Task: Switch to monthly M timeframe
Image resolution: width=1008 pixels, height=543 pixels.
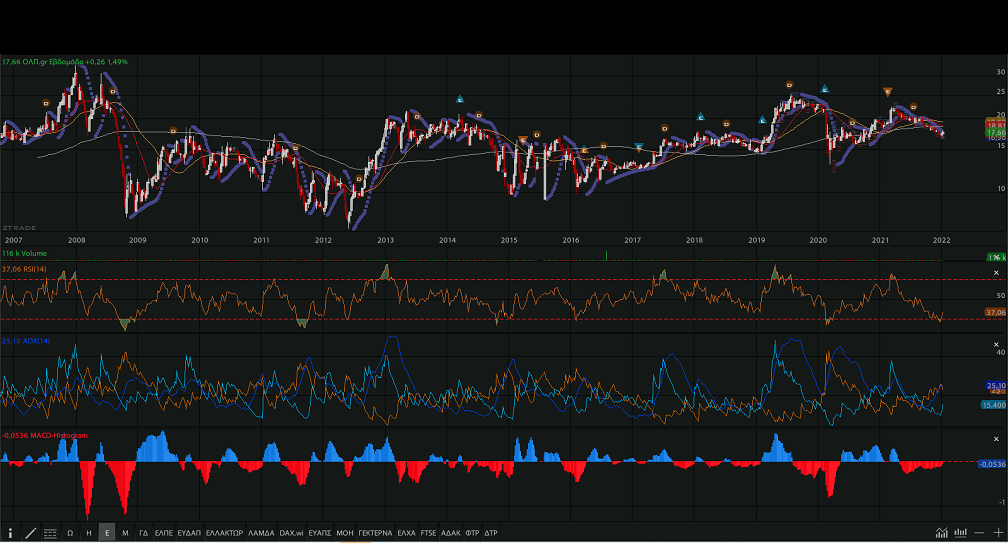Action: click(125, 533)
